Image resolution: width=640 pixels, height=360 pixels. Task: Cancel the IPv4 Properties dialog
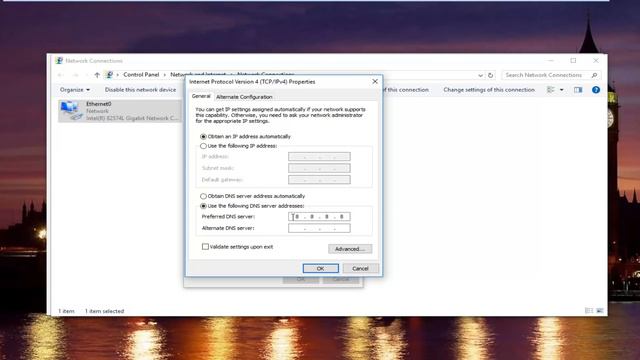point(360,268)
